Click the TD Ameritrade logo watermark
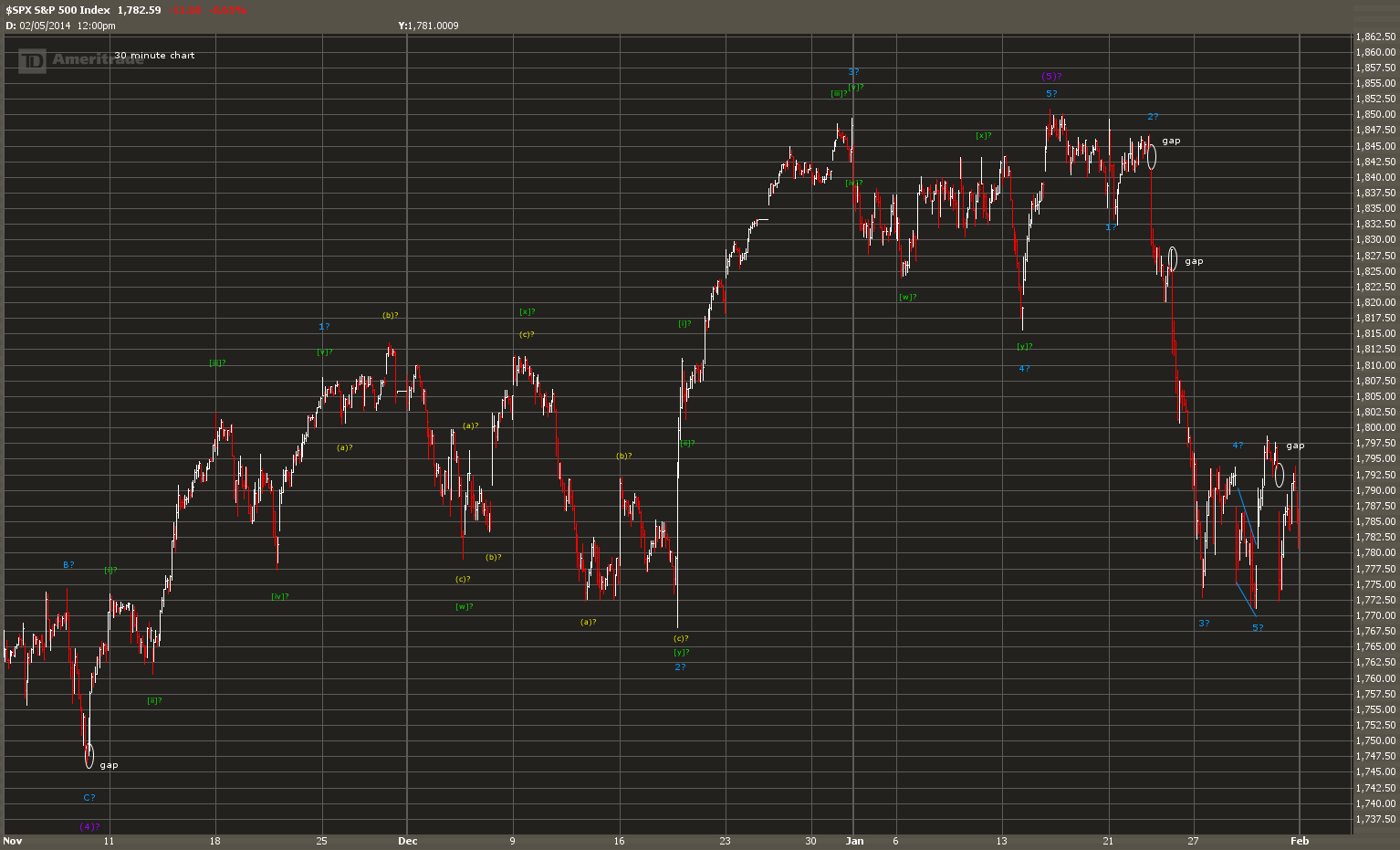The height and width of the screenshot is (850, 1400). pyautogui.click(x=80, y=60)
